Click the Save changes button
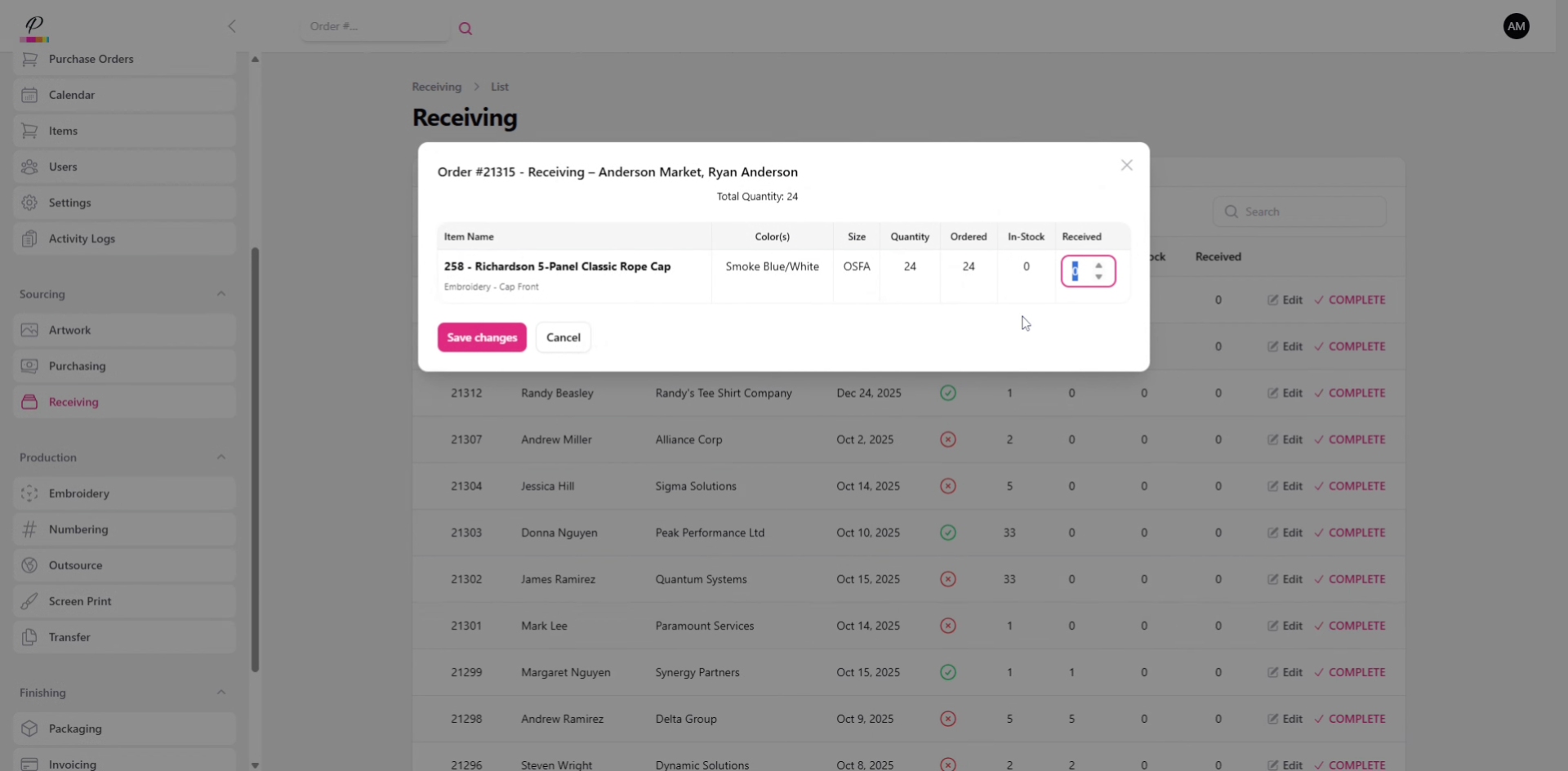Viewport: 1568px width, 771px height. [x=482, y=337]
